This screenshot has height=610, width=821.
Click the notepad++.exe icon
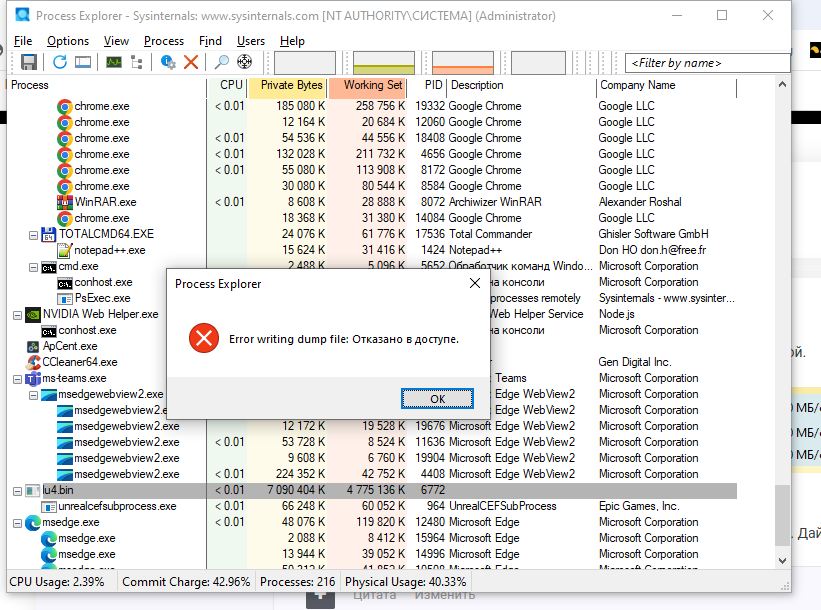click(x=64, y=250)
